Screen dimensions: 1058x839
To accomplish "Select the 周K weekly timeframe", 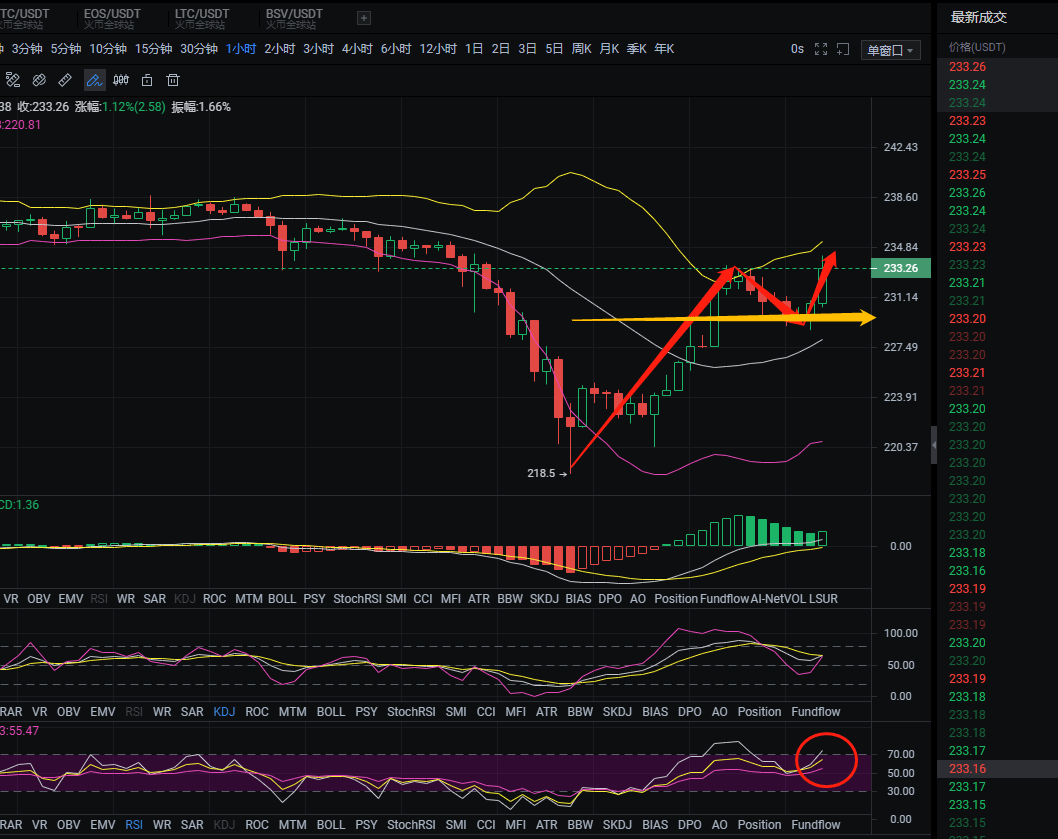I will click(x=581, y=49).
